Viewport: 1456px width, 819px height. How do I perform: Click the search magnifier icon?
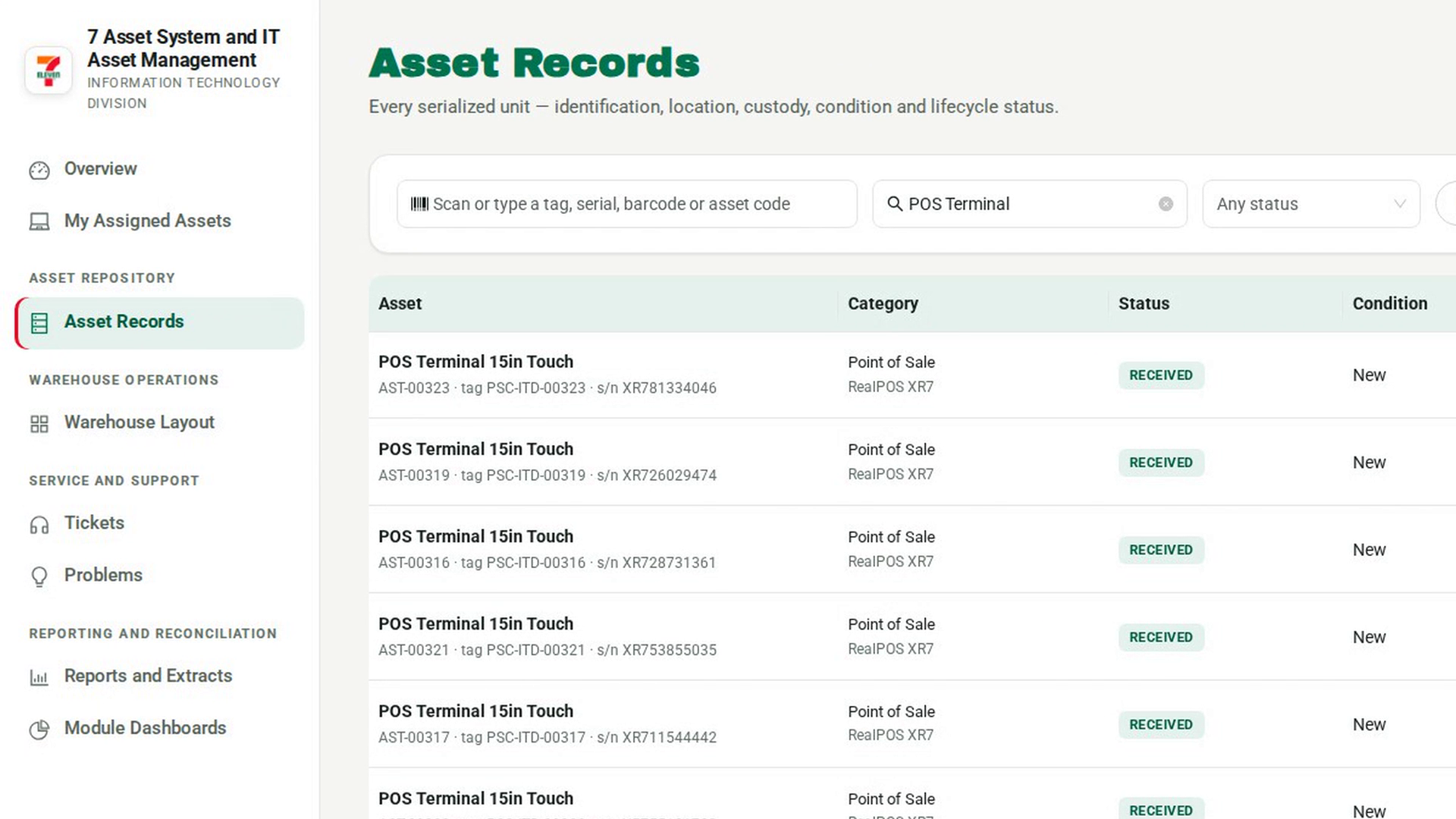[x=895, y=203]
